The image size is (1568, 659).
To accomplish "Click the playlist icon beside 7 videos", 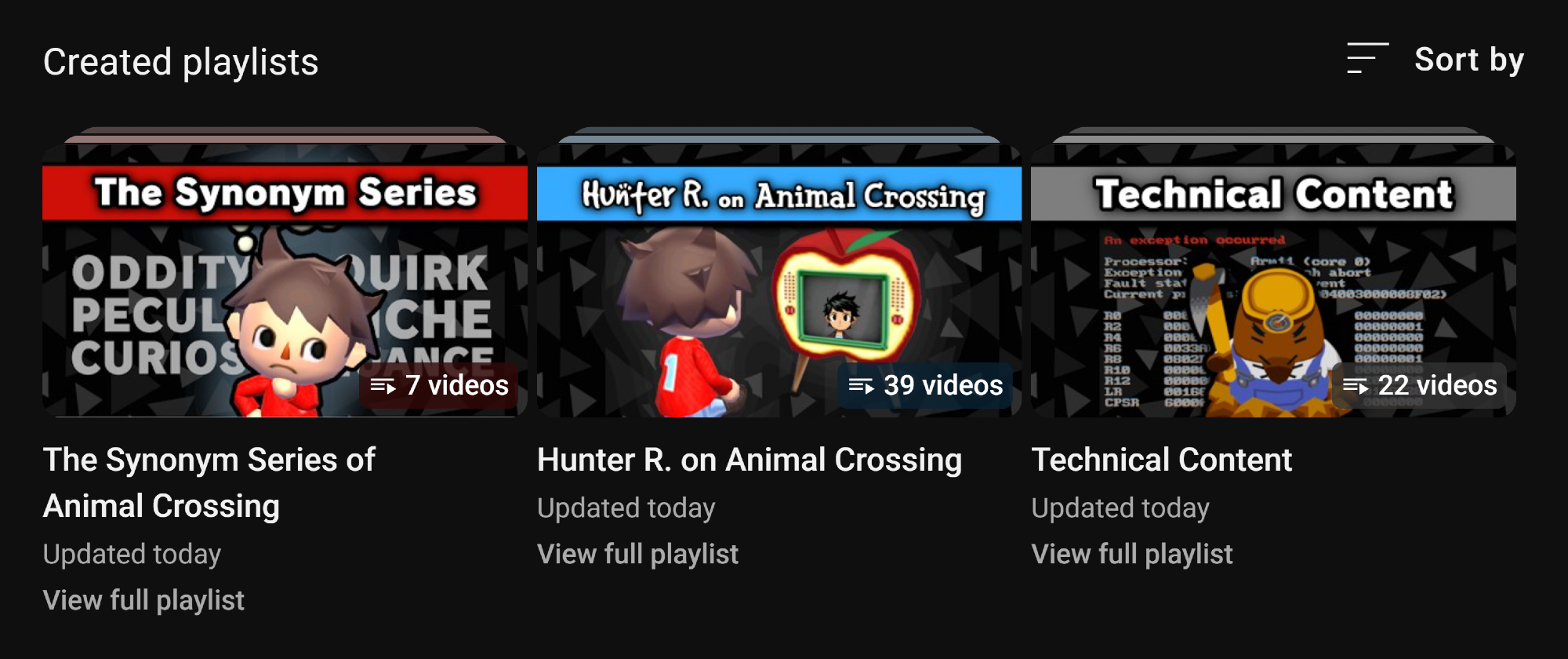I will [383, 386].
